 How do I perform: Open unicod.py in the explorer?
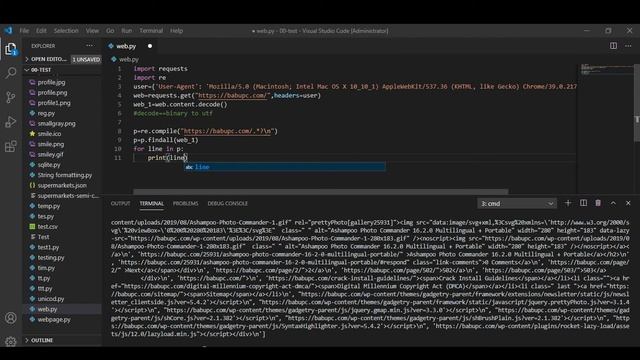tap(51, 299)
